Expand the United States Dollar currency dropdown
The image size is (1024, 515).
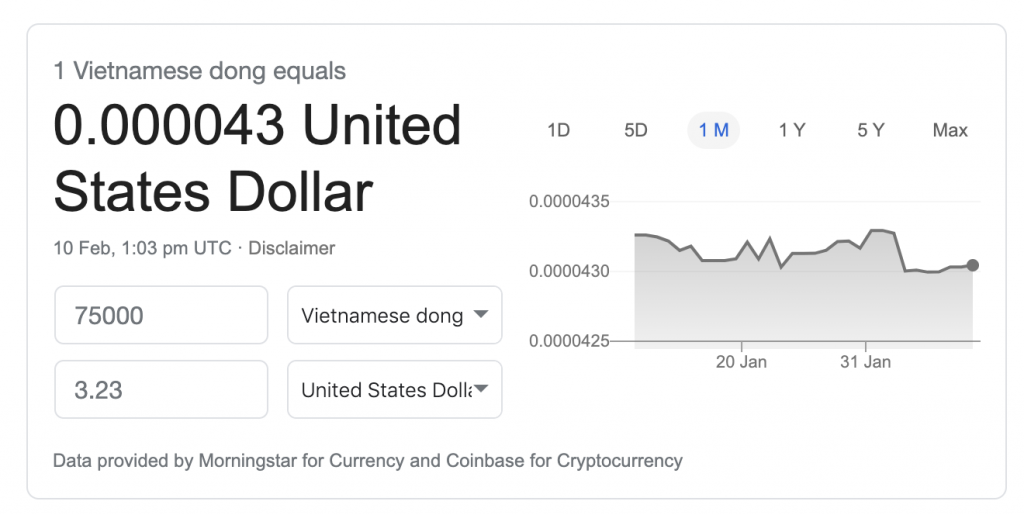point(395,389)
